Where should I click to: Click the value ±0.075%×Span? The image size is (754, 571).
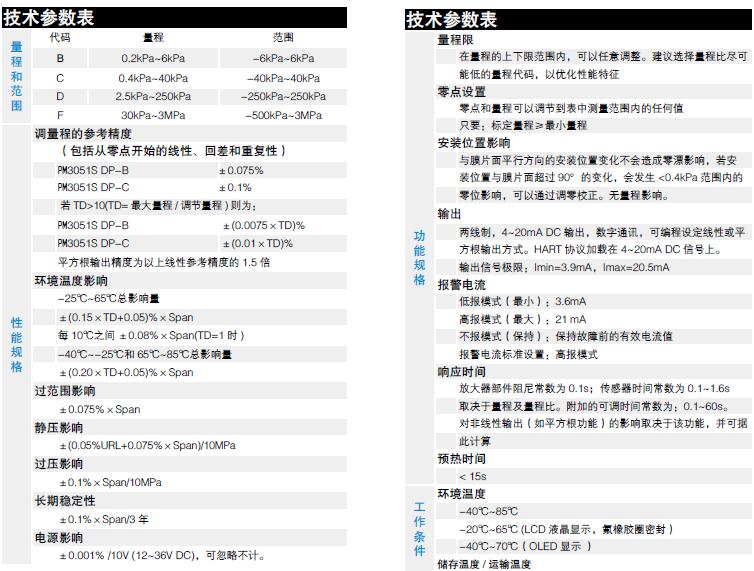pos(100,409)
